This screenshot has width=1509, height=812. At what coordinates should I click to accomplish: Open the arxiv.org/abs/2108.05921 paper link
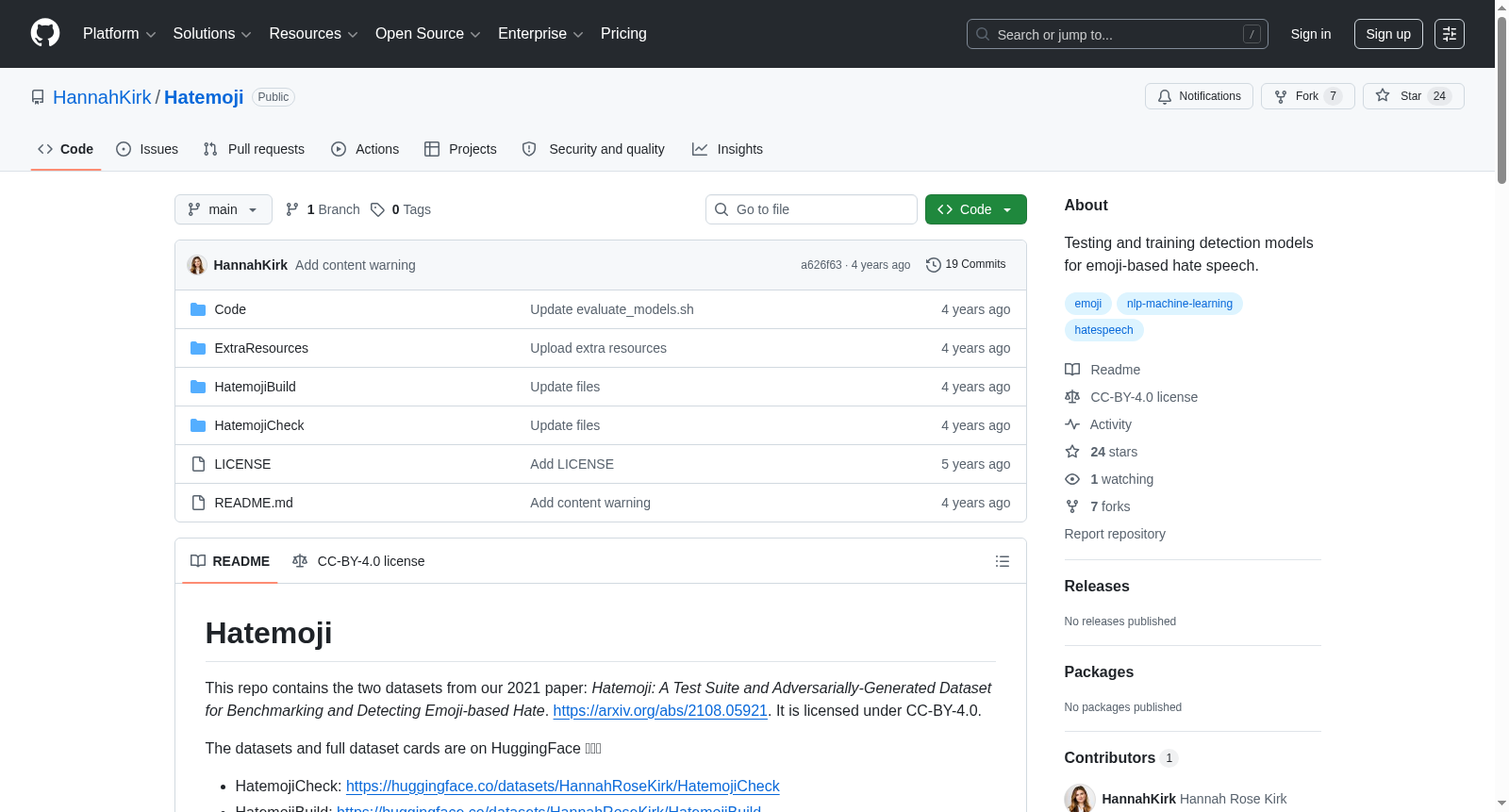[x=660, y=711]
